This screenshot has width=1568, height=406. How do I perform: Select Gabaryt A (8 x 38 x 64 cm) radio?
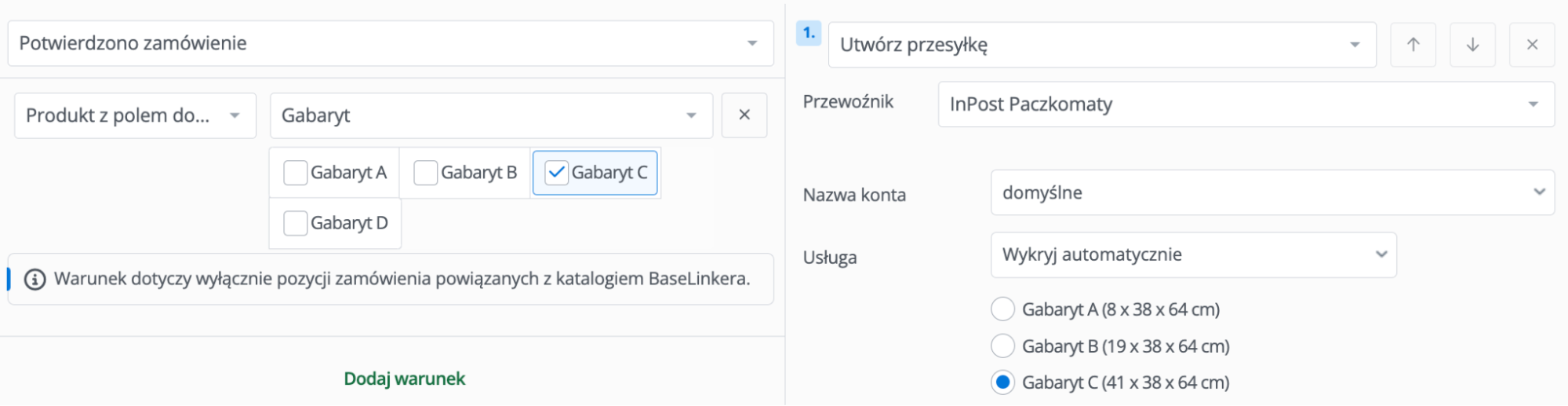coord(1002,309)
